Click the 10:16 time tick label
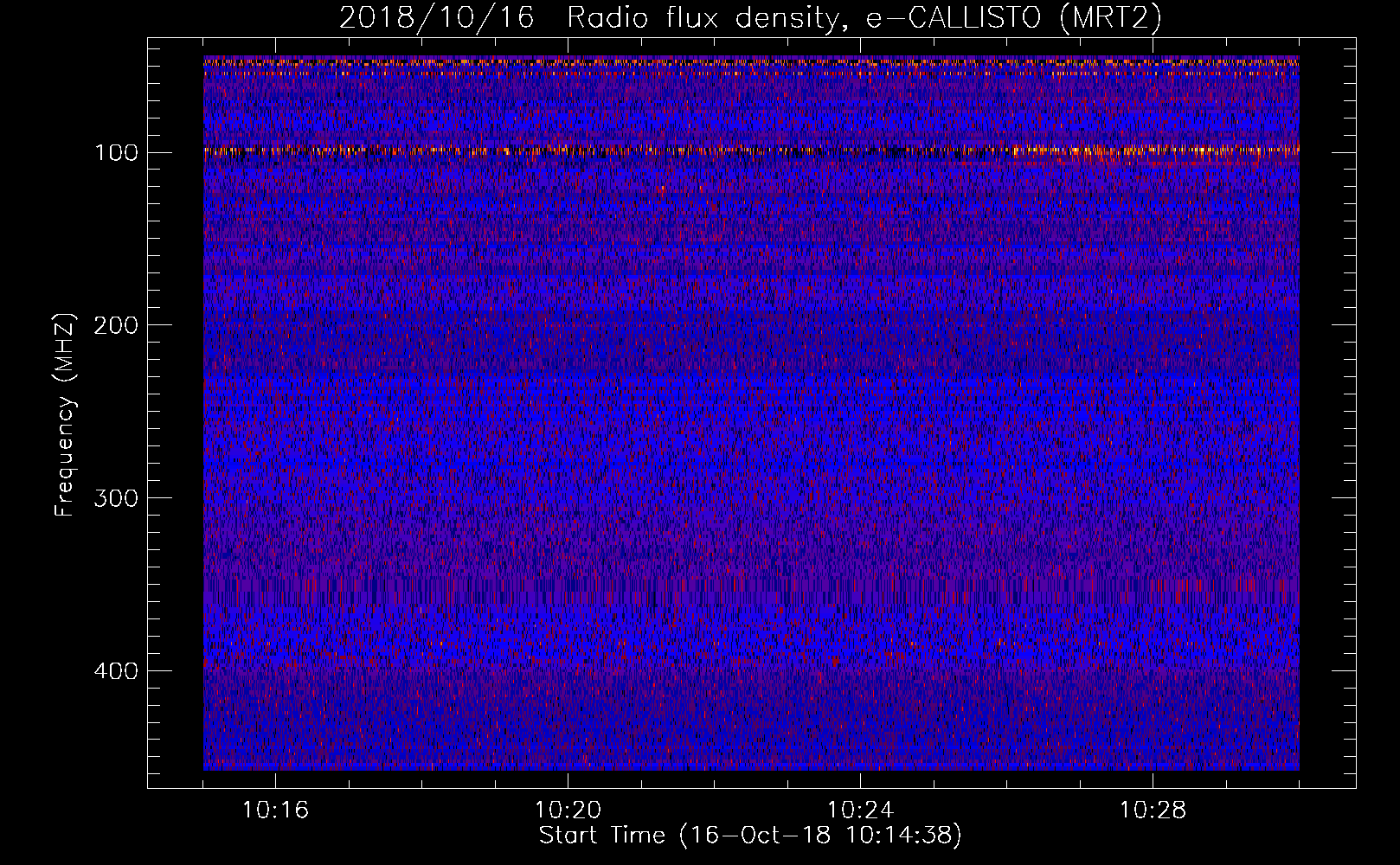The height and width of the screenshot is (865, 1400). pyautogui.click(x=275, y=811)
